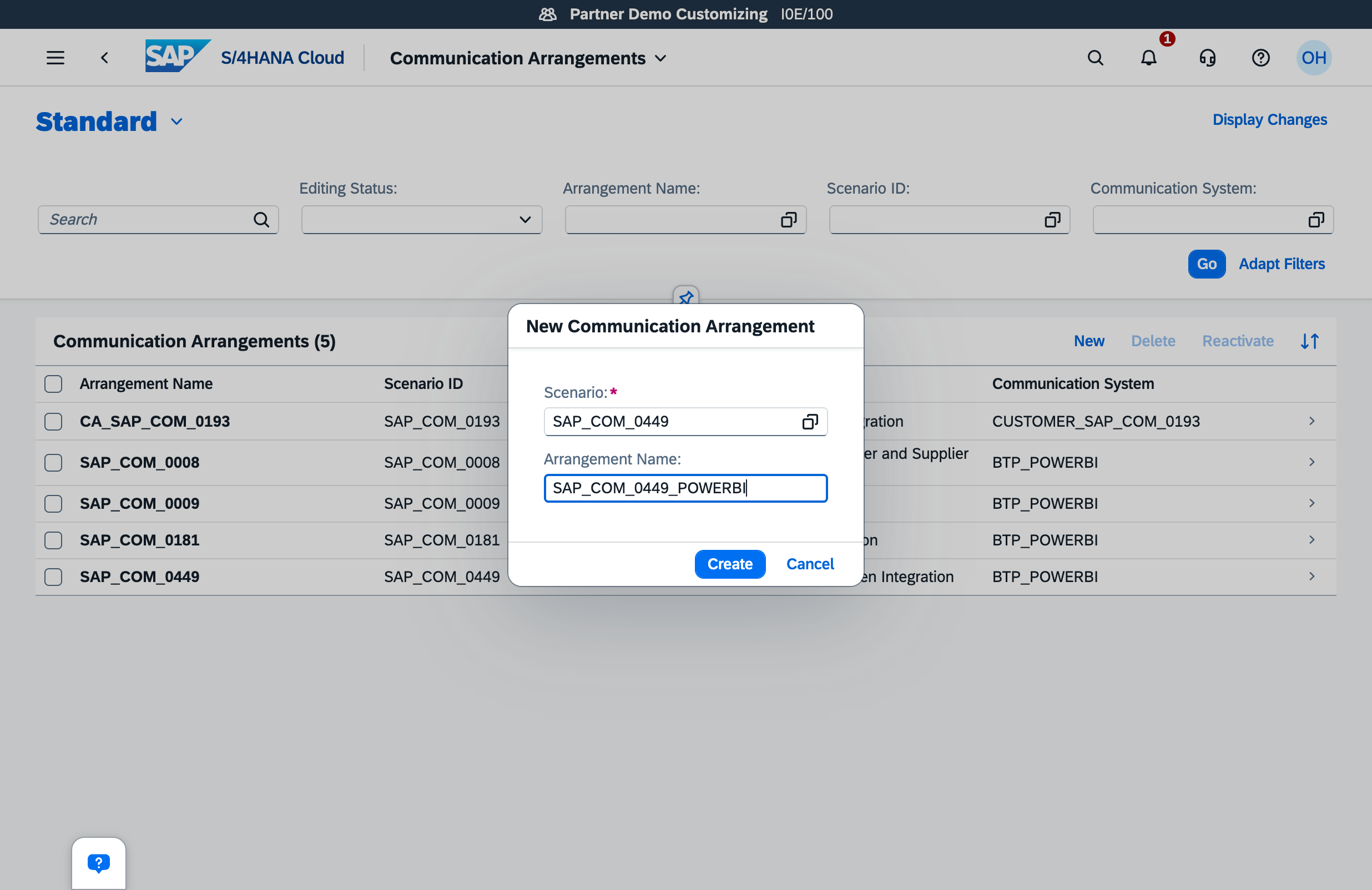Select the SAP_COM_0008 row checkbox

(54, 463)
